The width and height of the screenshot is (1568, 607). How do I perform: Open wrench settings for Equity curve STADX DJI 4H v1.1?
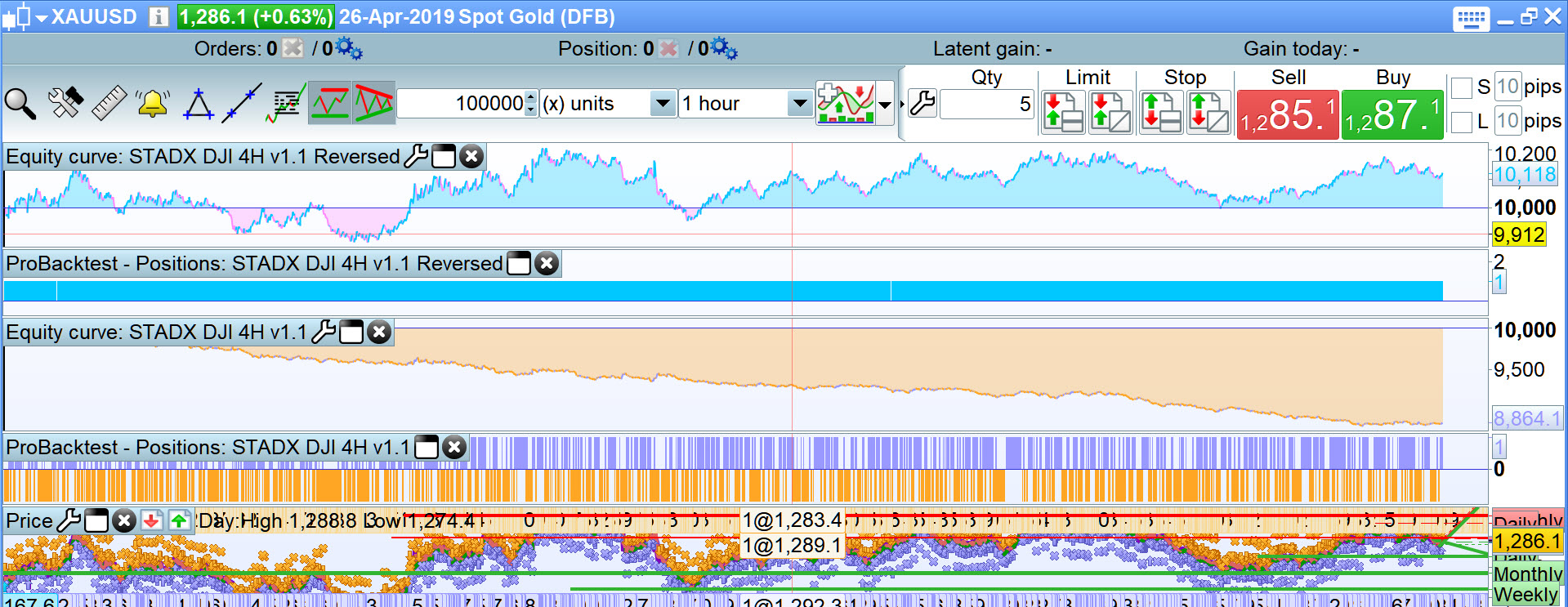pos(324,332)
